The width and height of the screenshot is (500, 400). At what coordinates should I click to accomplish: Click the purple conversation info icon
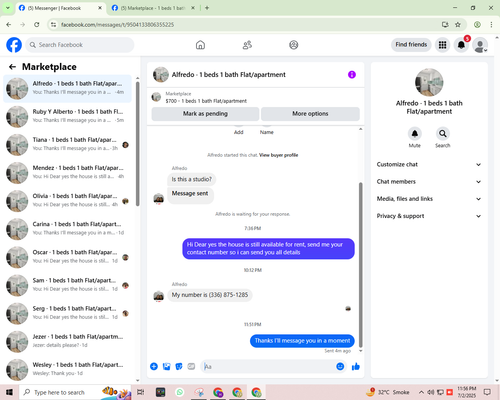click(x=352, y=75)
